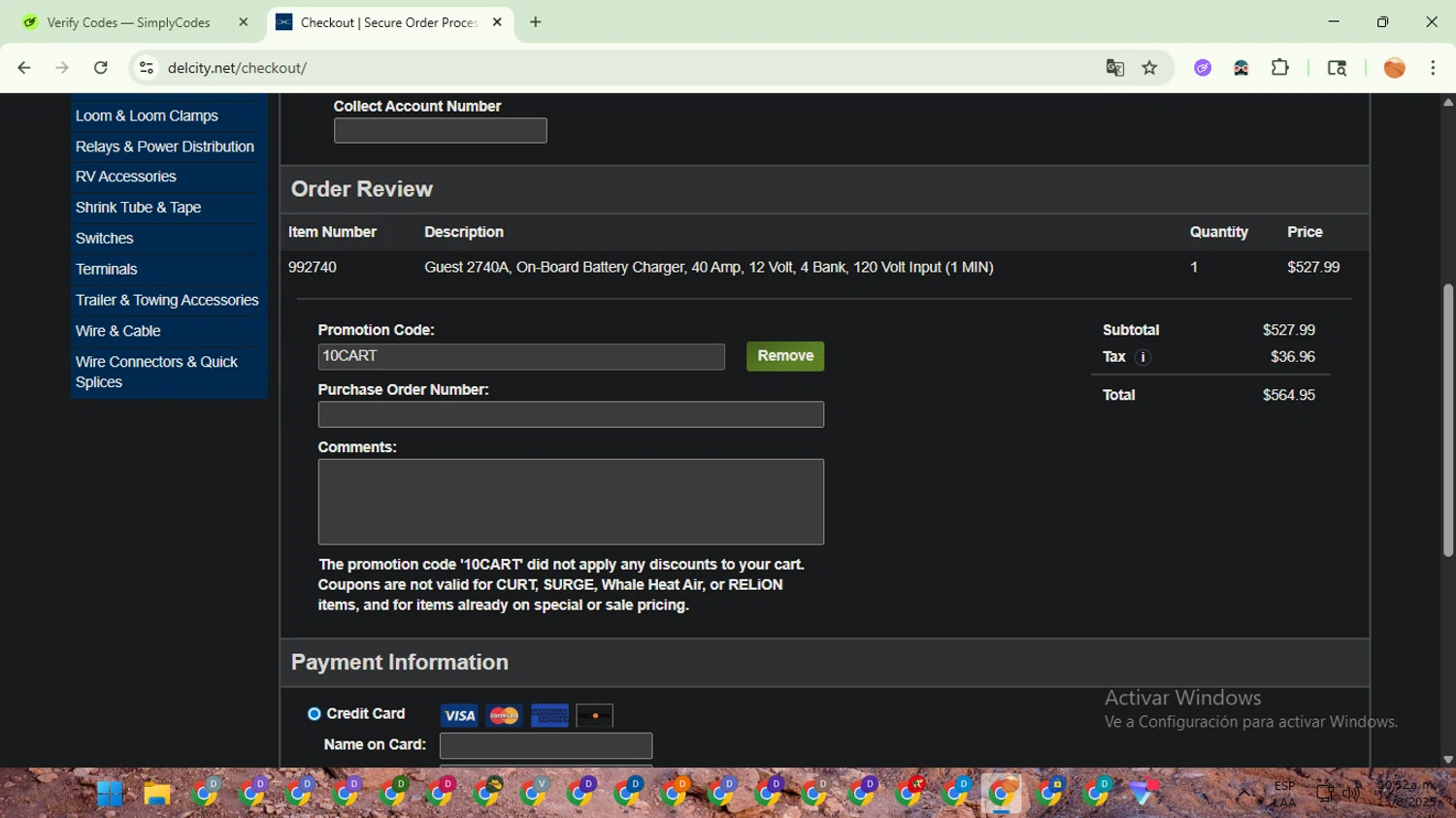Go back using the browser back arrow
This screenshot has width=1456, height=818.
(24, 68)
